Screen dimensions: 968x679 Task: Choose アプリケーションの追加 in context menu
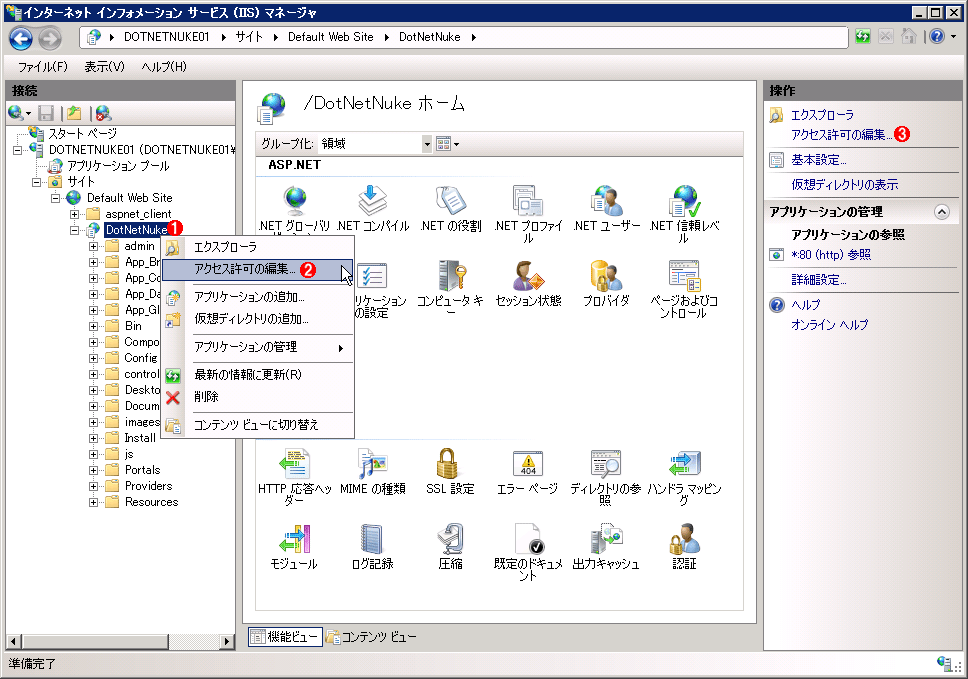[x=257, y=297]
